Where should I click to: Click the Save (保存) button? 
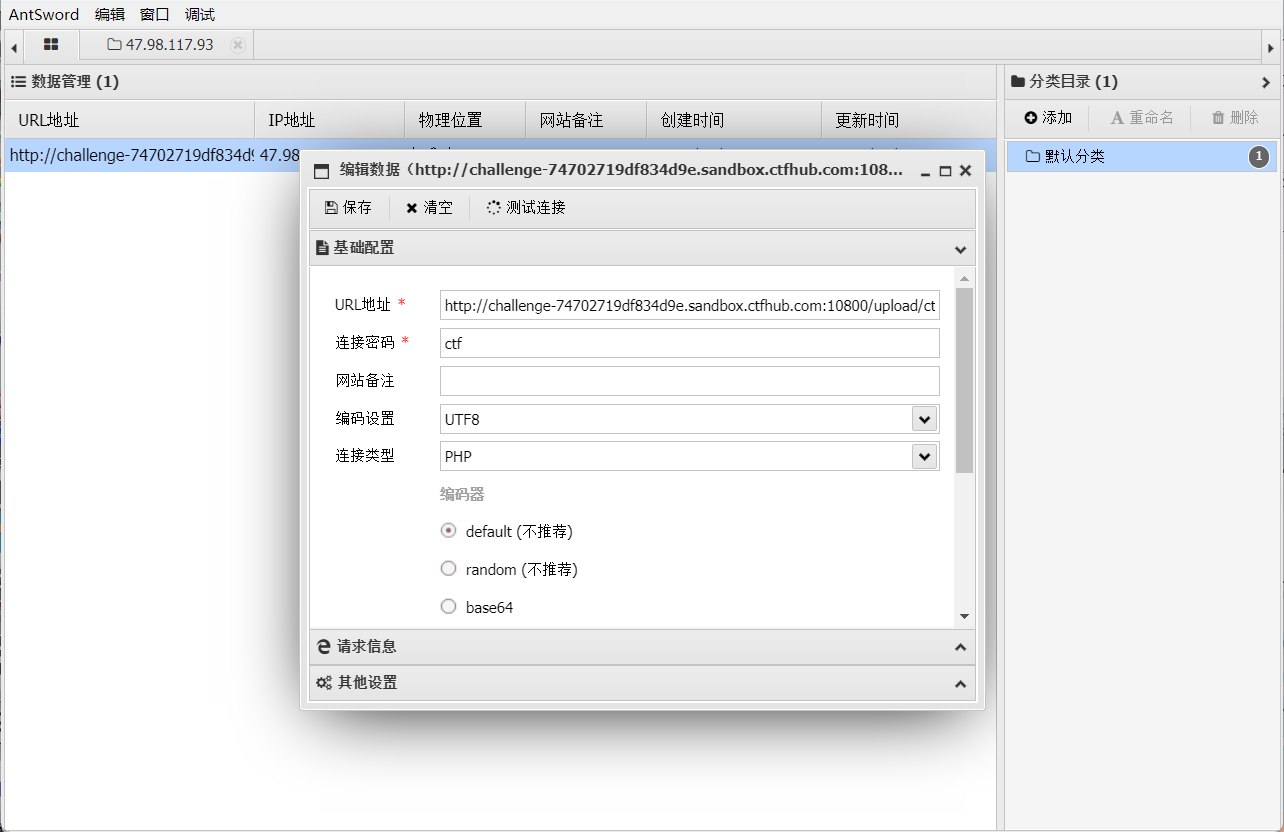click(x=348, y=208)
